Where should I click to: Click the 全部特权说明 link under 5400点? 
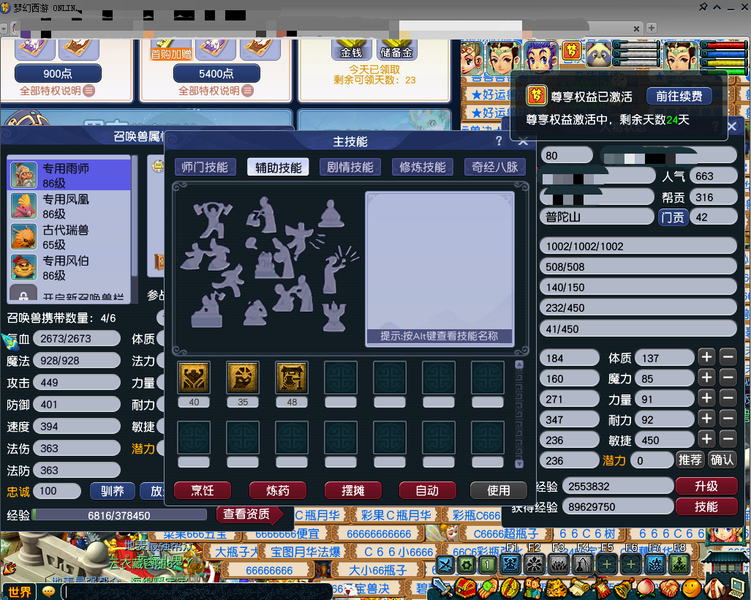[x=216, y=91]
